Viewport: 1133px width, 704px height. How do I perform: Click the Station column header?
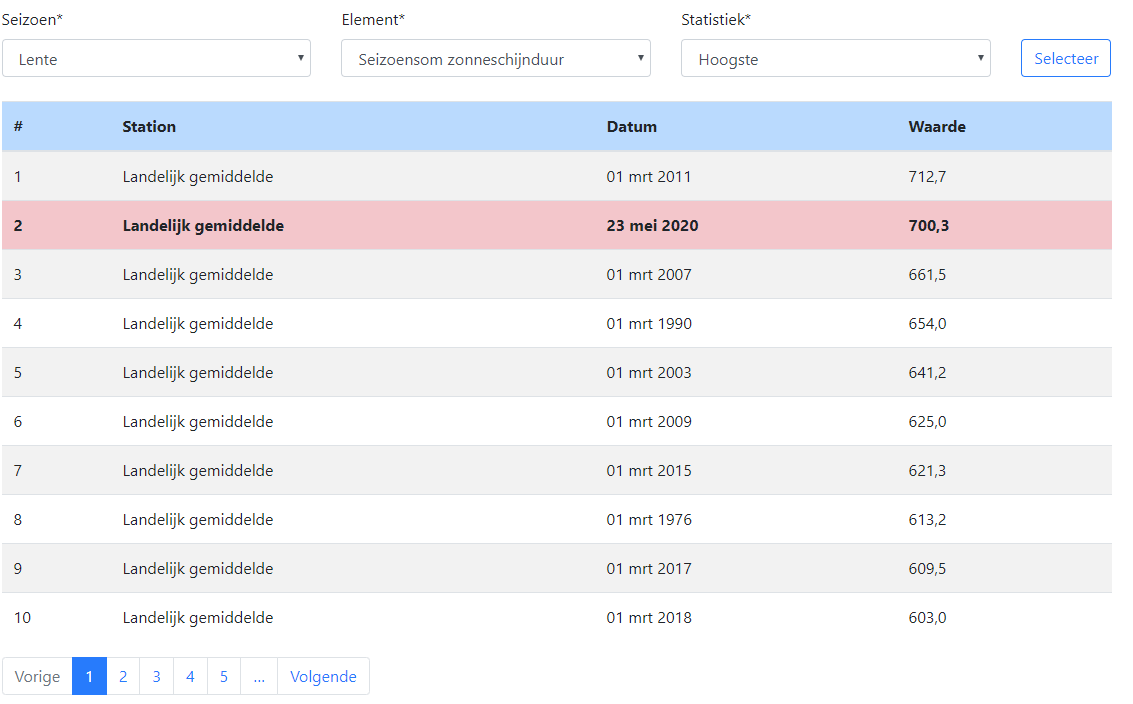(149, 127)
